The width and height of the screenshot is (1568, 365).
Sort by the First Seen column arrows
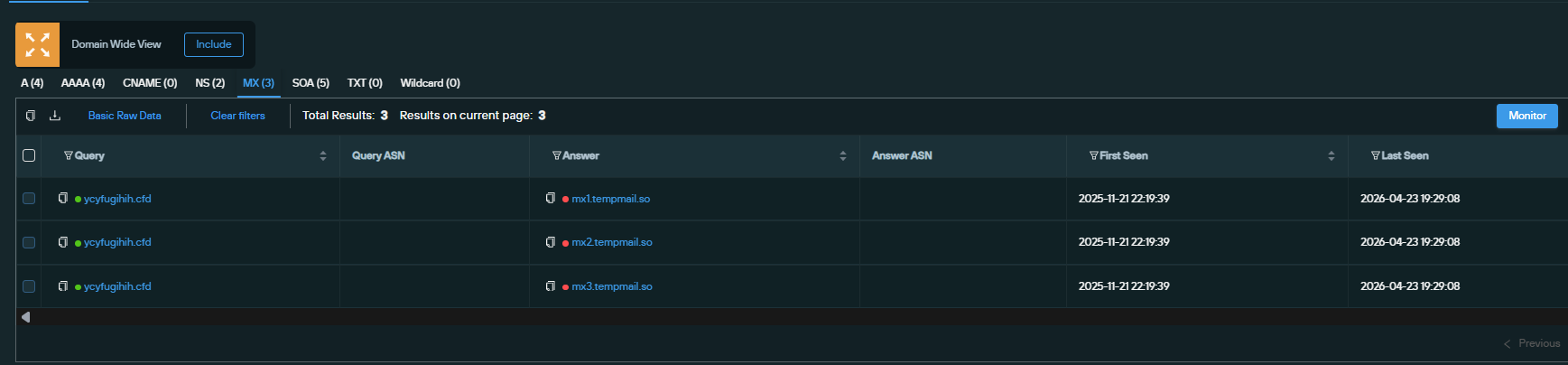tap(1331, 155)
